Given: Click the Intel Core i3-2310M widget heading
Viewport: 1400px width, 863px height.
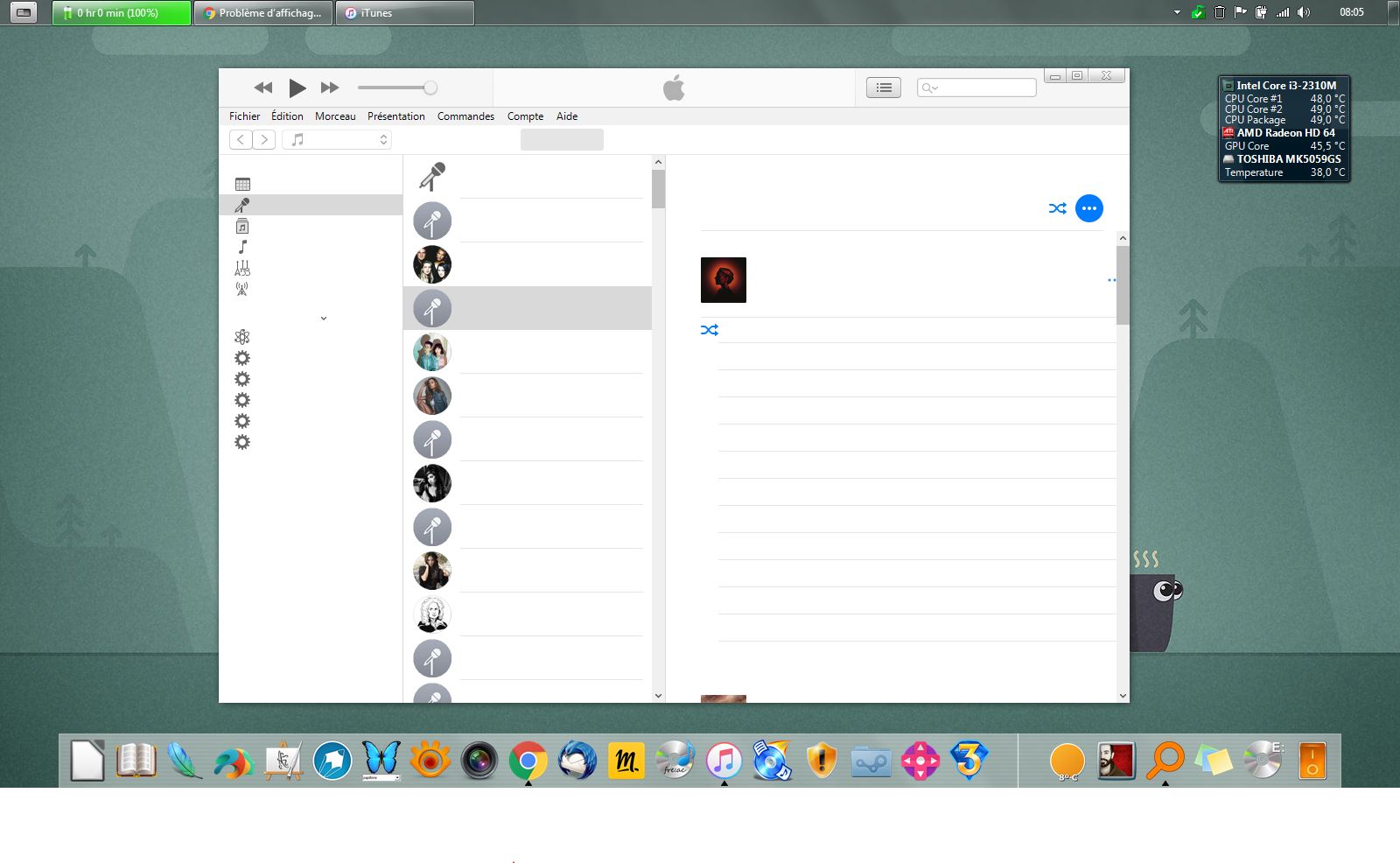Looking at the screenshot, I should pos(1286,85).
